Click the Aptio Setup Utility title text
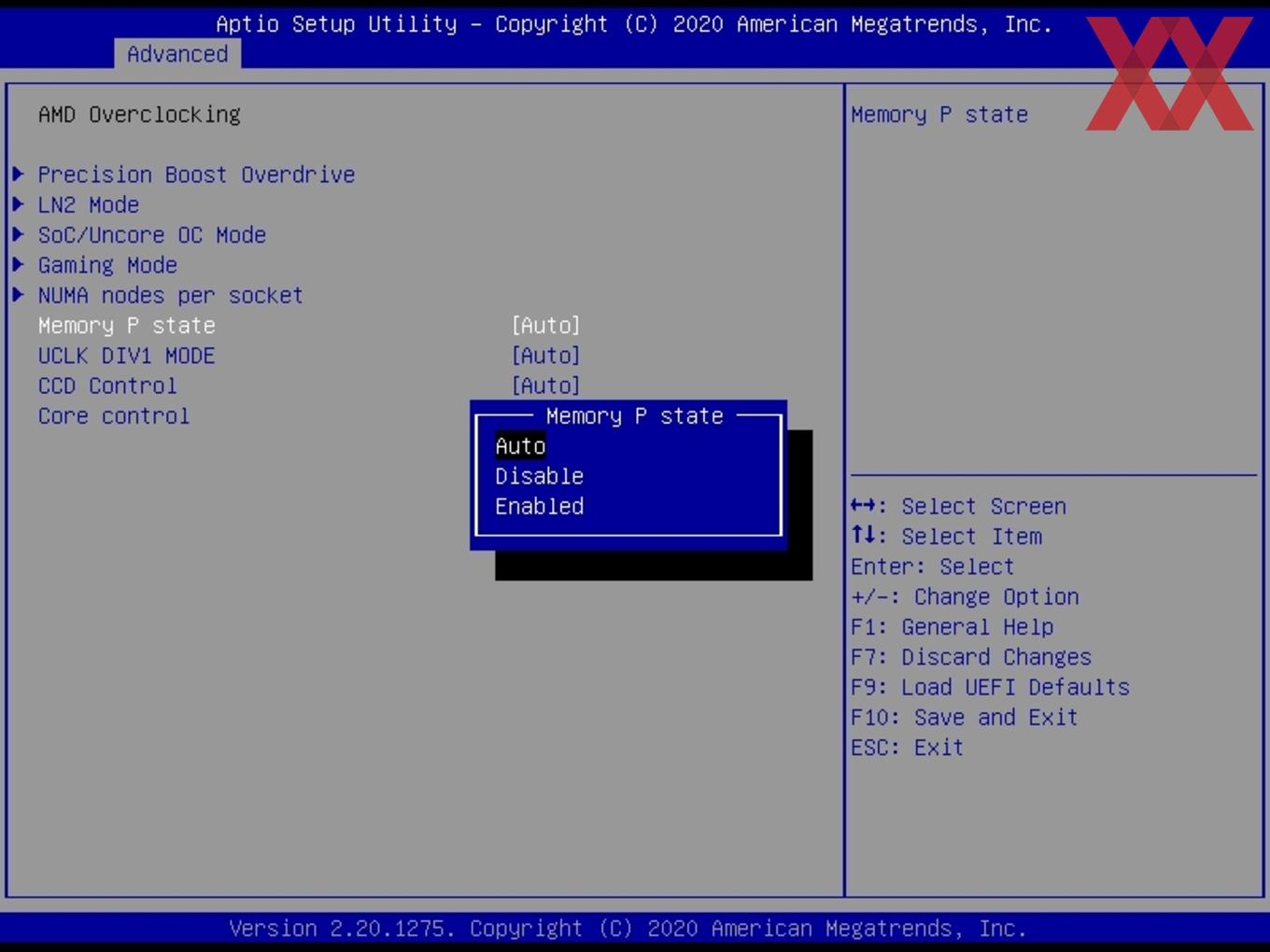Viewport: 1270px width, 952px height. tap(634, 23)
